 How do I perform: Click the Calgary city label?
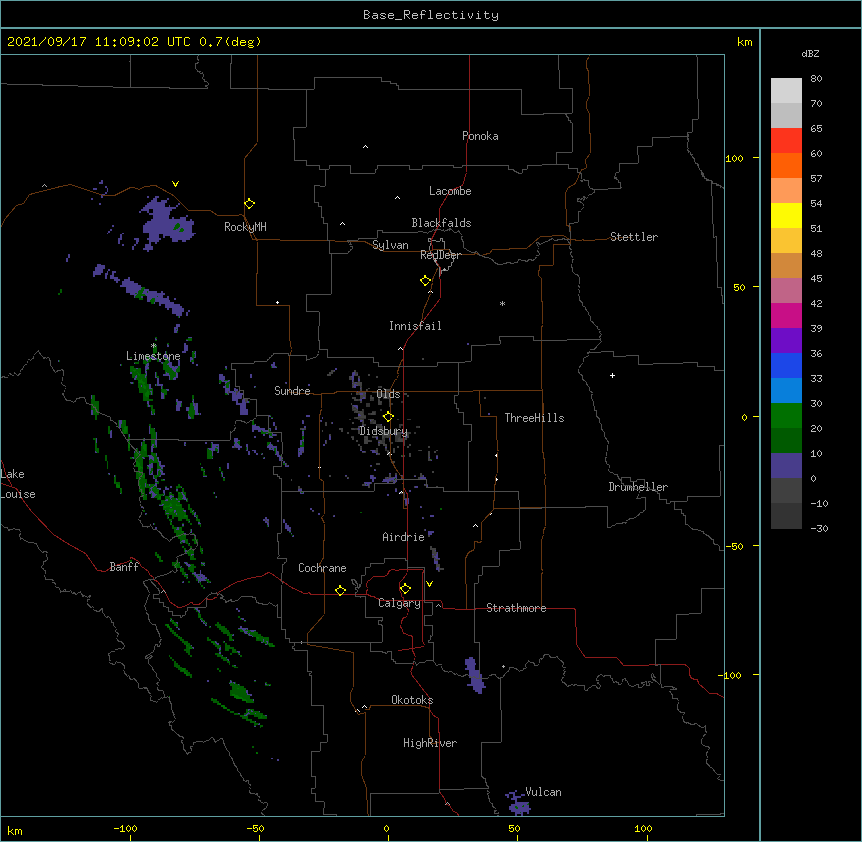pyautogui.click(x=399, y=603)
